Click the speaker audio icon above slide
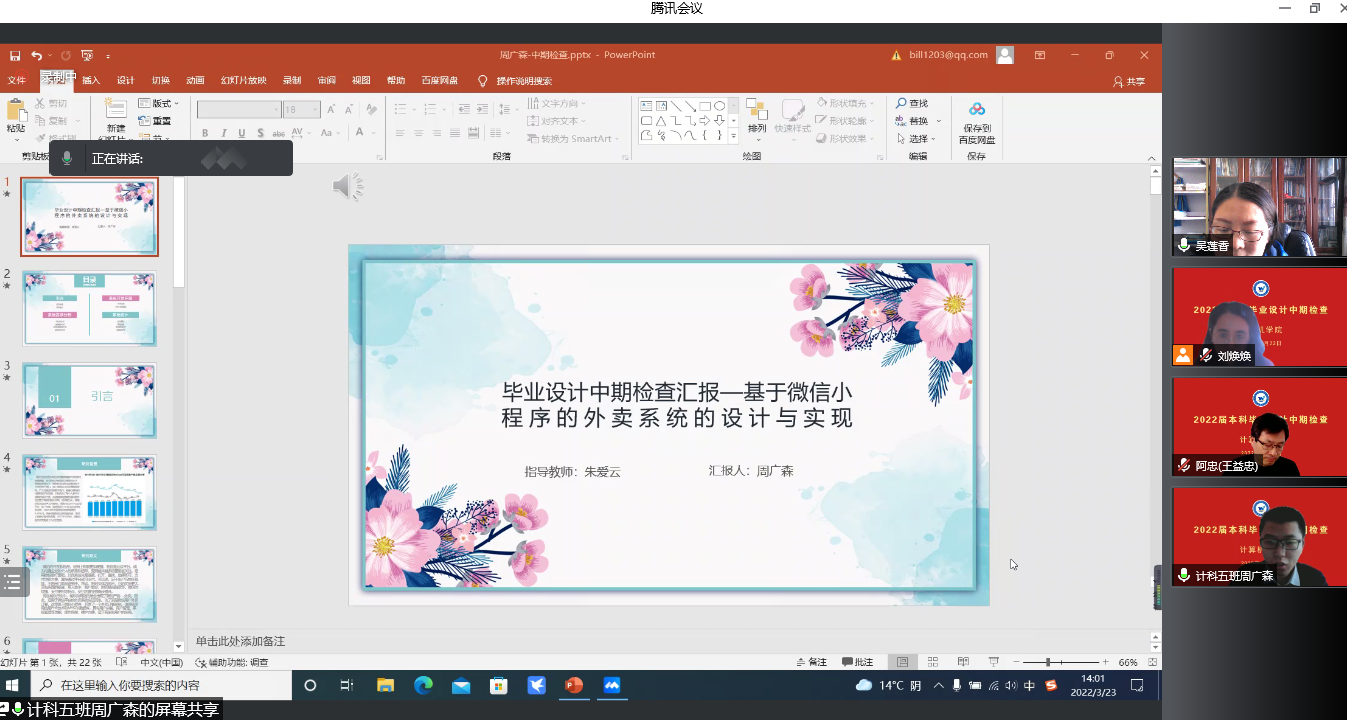1347x720 pixels. [x=347, y=186]
